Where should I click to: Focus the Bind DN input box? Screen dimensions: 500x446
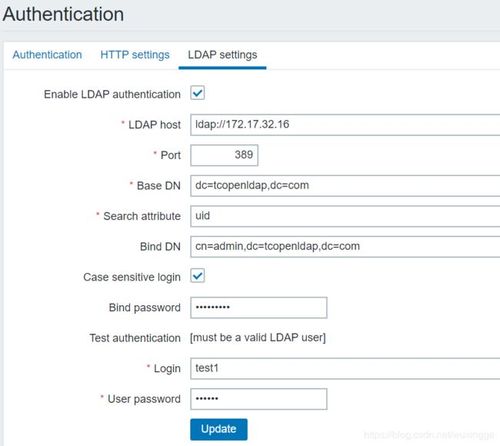pyautogui.click(x=345, y=247)
